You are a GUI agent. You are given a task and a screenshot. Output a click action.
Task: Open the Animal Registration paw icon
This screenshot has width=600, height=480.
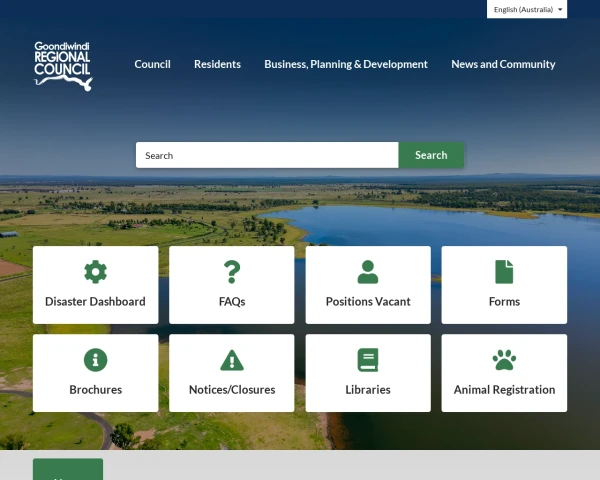[x=504, y=360]
